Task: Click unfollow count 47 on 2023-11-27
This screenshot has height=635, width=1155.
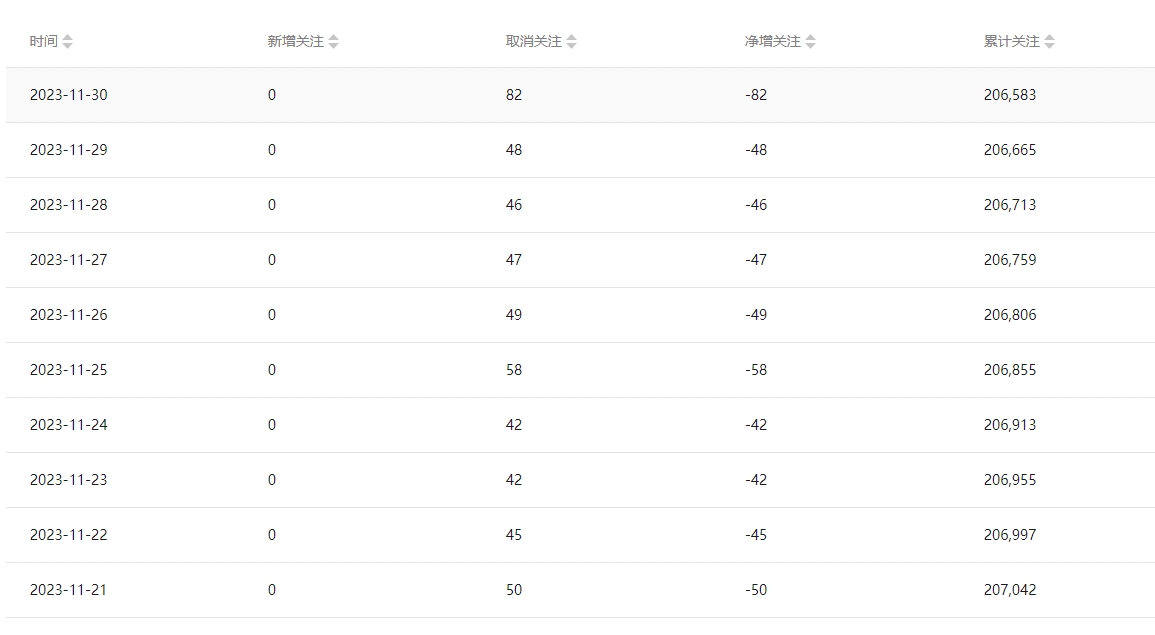Action: click(514, 260)
